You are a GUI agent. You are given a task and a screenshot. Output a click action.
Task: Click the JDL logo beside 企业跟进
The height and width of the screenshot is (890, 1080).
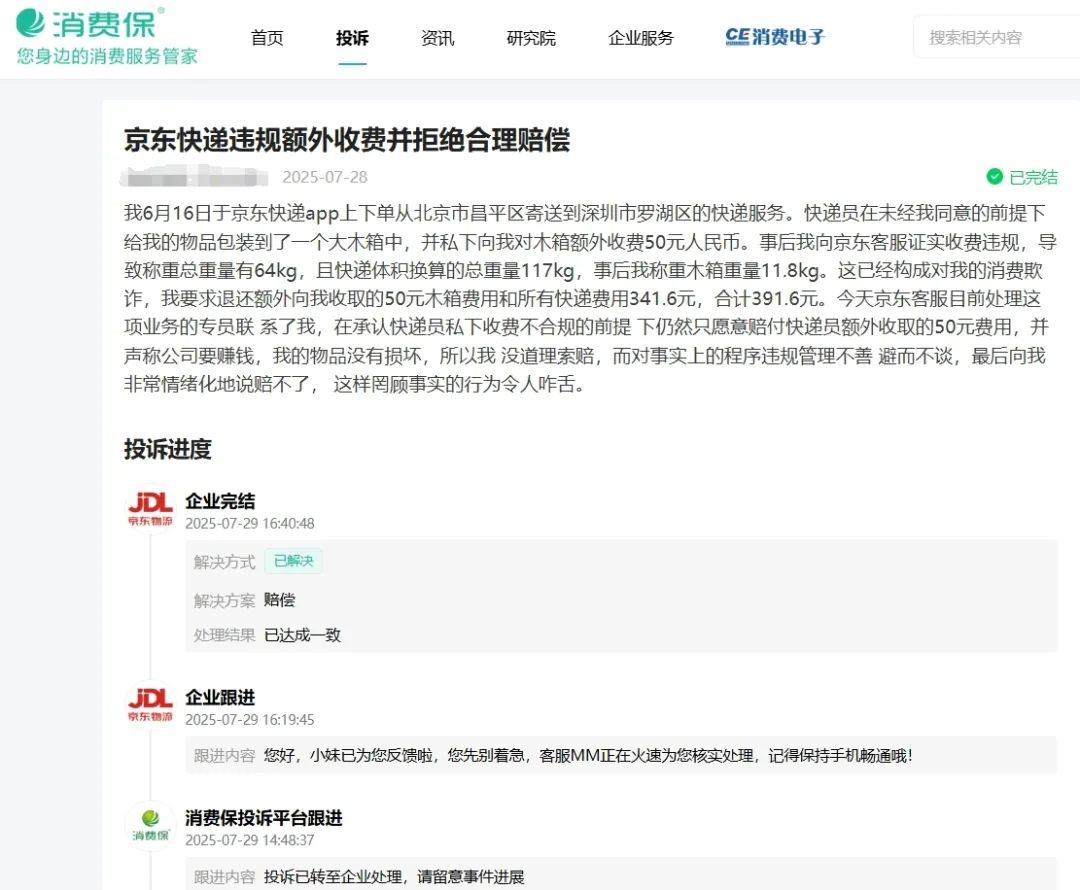pos(150,705)
